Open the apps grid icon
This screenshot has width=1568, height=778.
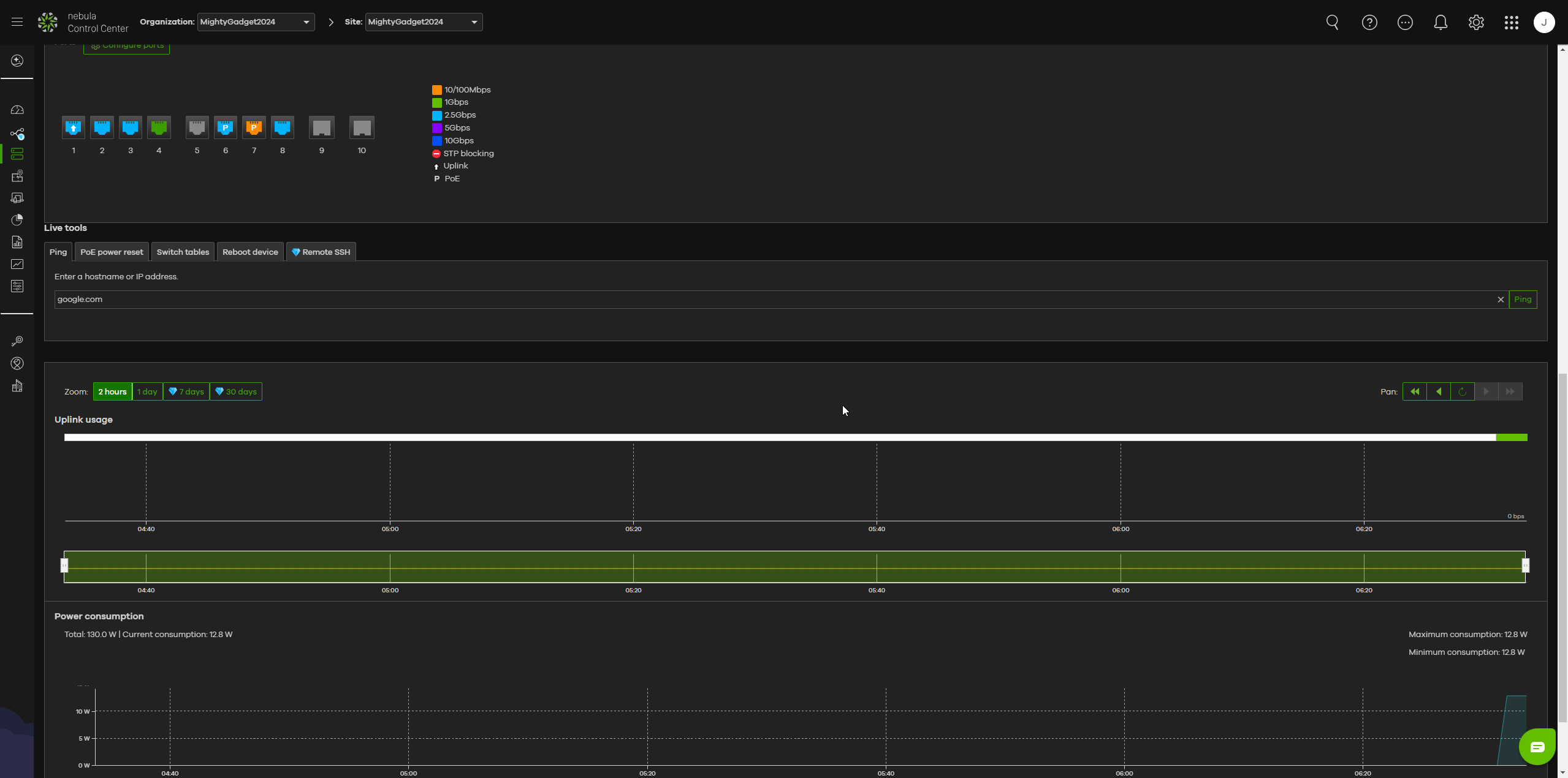pos(1512,23)
